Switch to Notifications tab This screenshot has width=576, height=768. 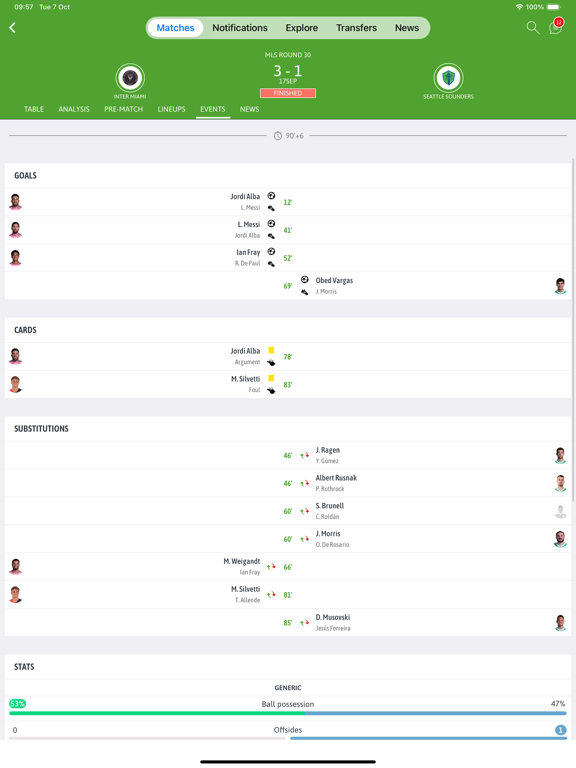pos(240,28)
